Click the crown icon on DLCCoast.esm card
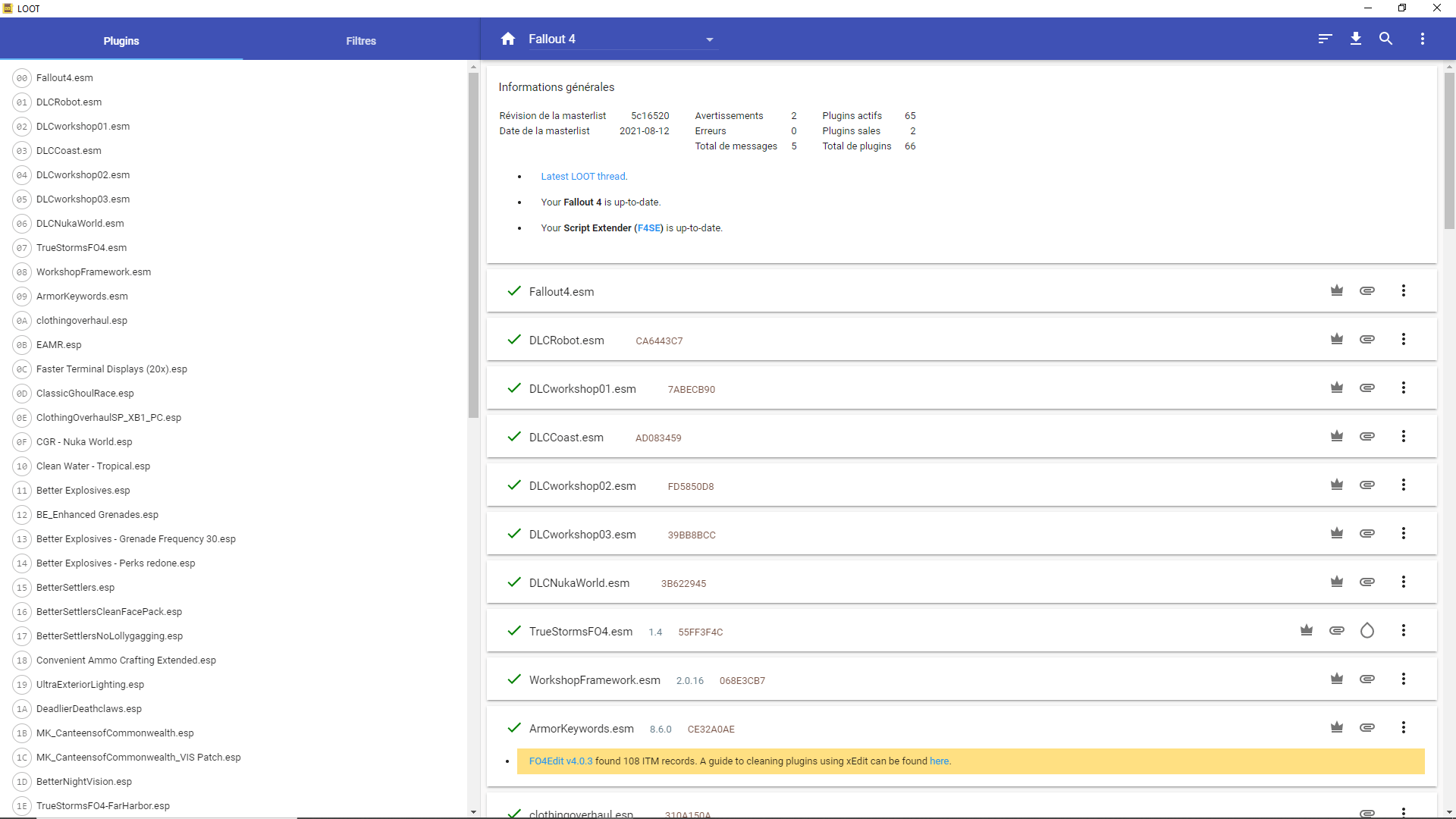 click(1337, 436)
